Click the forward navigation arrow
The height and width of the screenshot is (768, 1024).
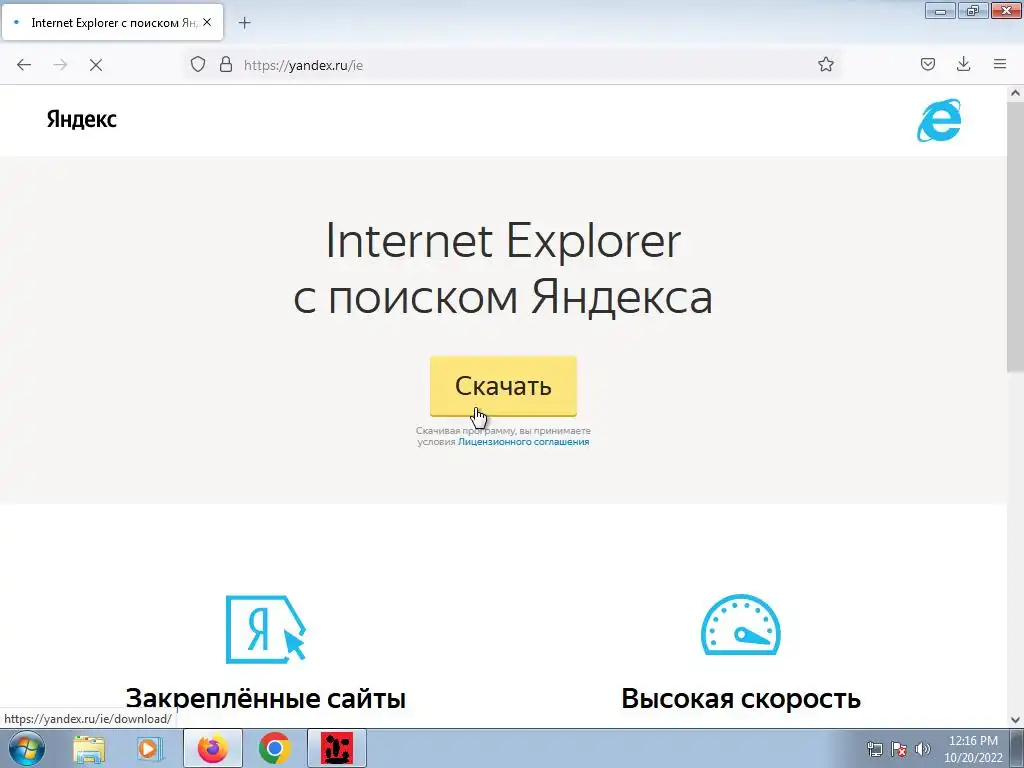pyautogui.click(x=60, y=65)
